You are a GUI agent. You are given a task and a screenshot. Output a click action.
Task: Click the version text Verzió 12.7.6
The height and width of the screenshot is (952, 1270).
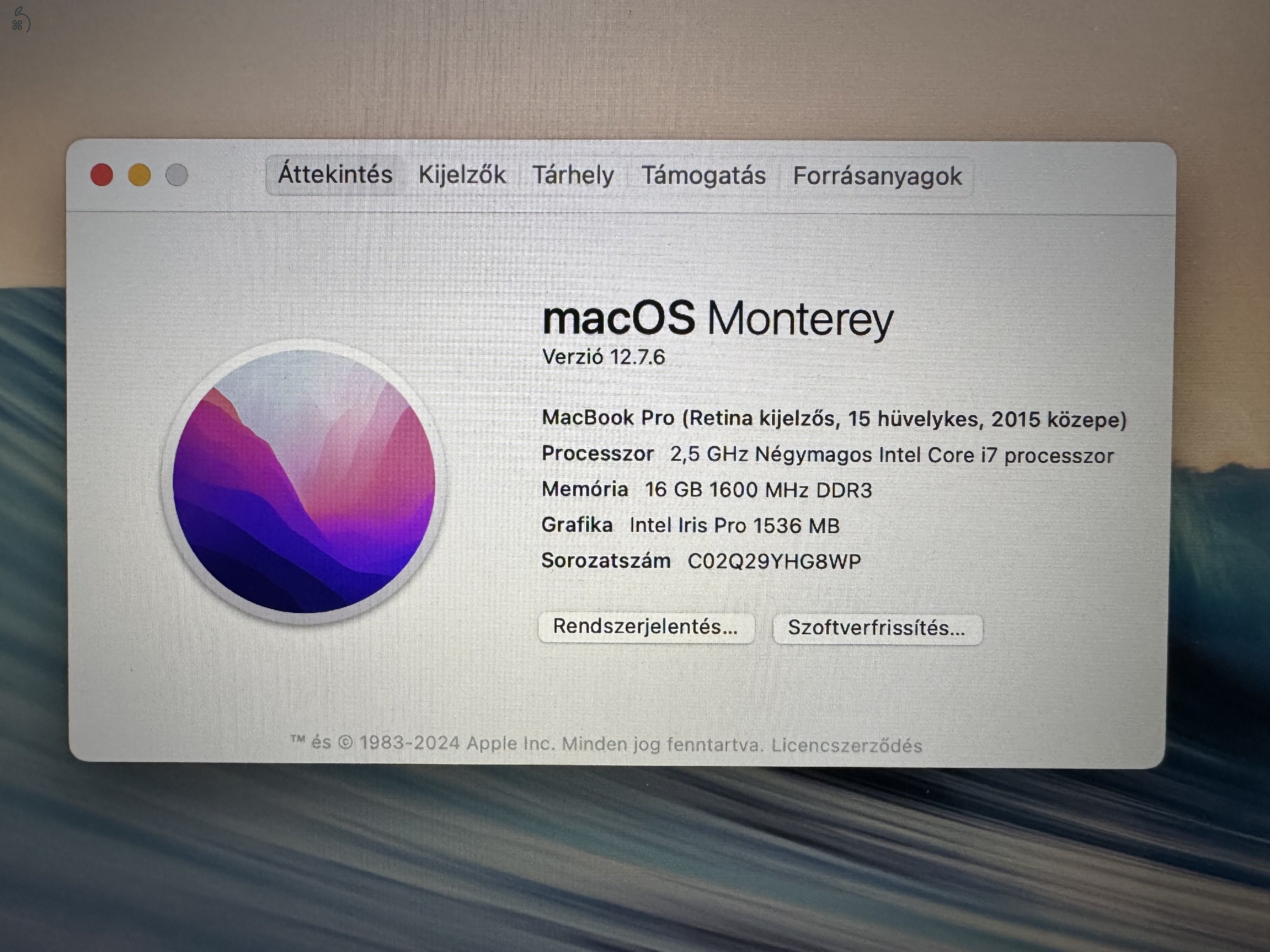(x=603, y=357)
